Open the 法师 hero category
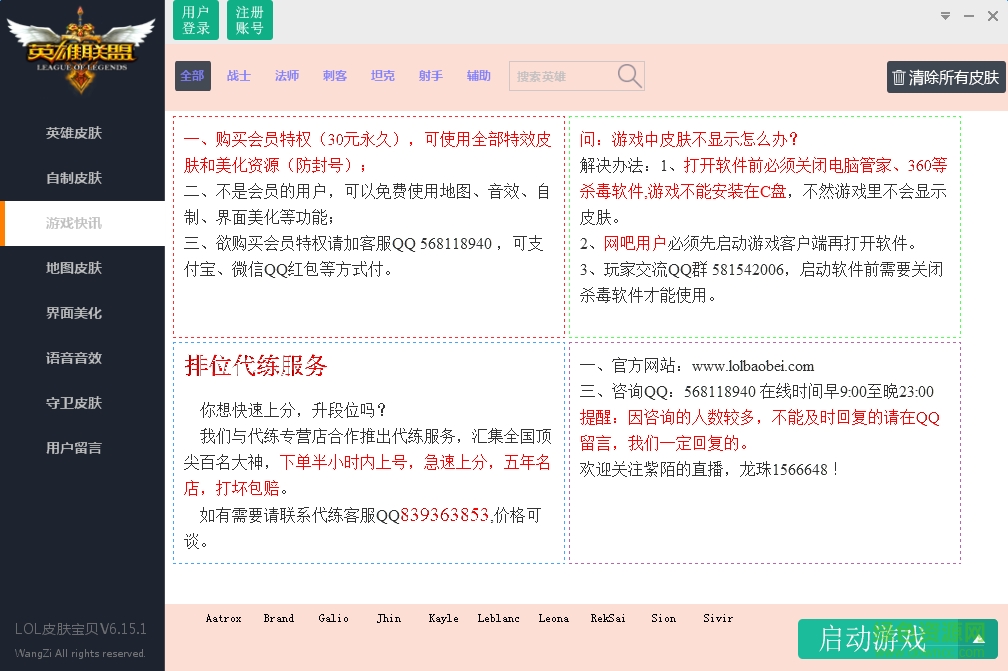 (286, 75)
